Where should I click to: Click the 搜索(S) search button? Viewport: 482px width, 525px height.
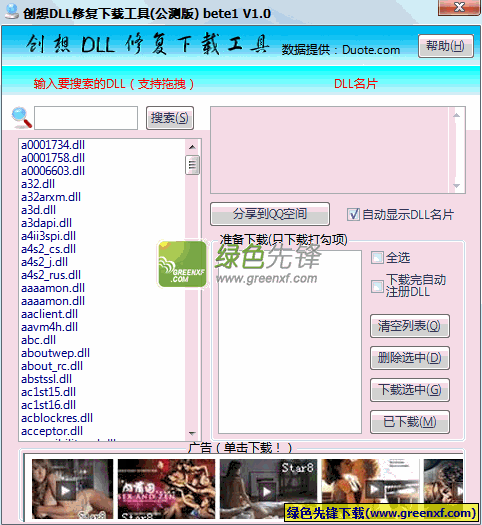tap(170, 118)
